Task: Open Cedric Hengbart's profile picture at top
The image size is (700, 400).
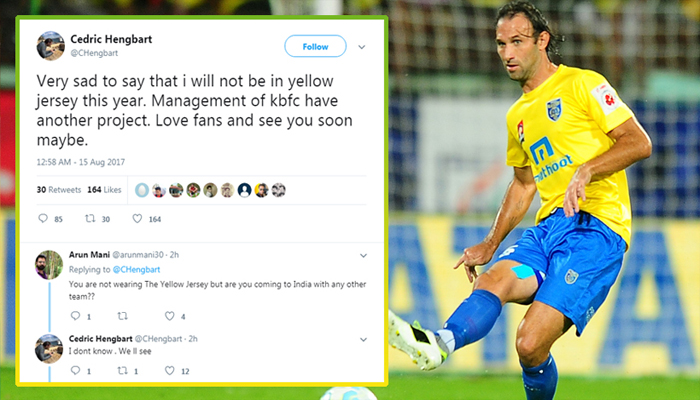Action: click(50, 46)
